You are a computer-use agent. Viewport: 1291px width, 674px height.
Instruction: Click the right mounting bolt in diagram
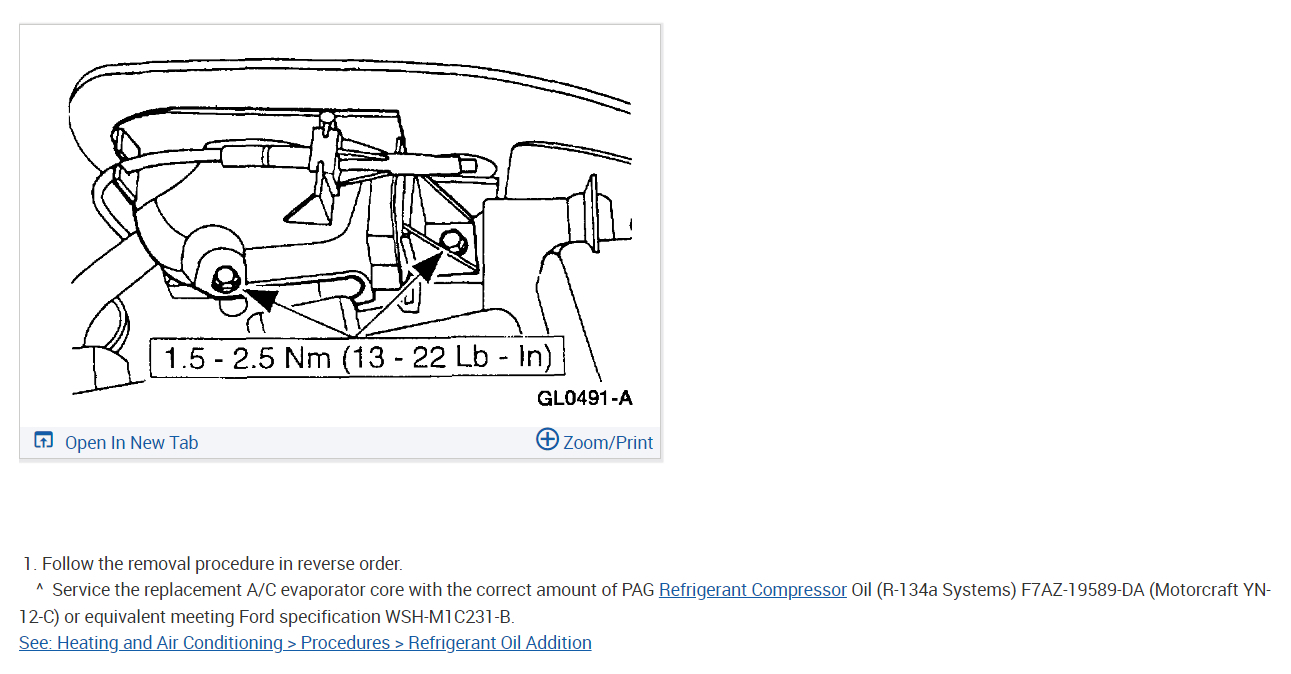click(452, 240)
